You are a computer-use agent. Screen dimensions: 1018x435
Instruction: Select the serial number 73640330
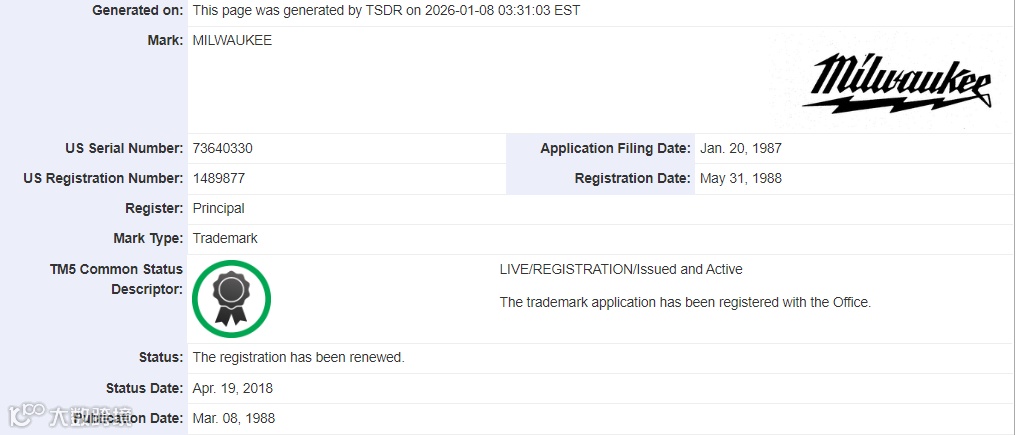tap(222, 148)
